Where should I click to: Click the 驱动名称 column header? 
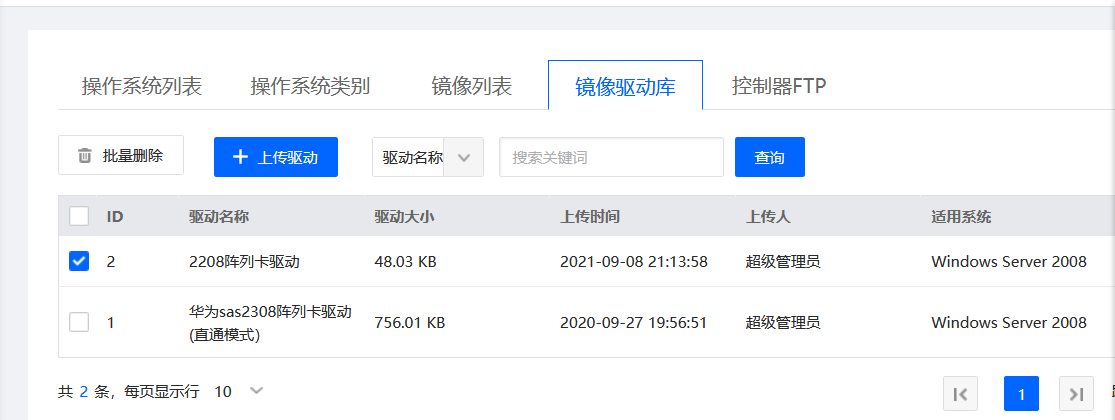click(219, 217)
